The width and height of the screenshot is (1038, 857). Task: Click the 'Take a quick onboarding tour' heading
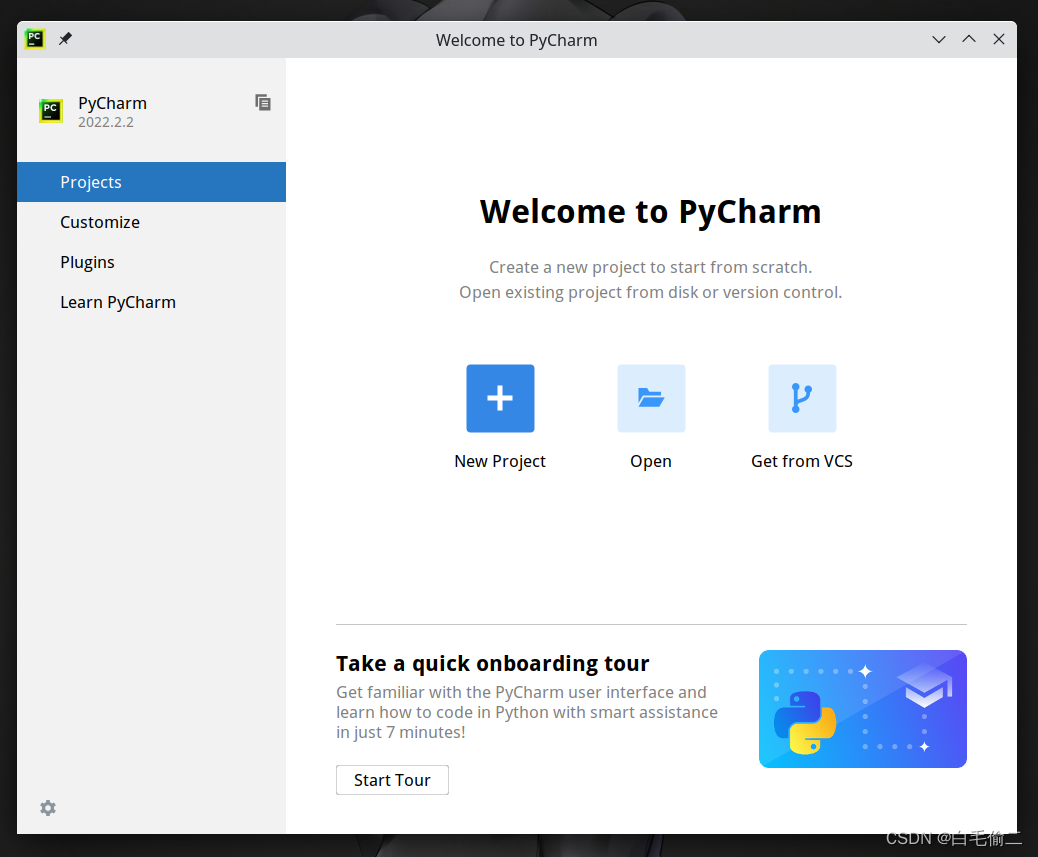[x=493, y=663]
